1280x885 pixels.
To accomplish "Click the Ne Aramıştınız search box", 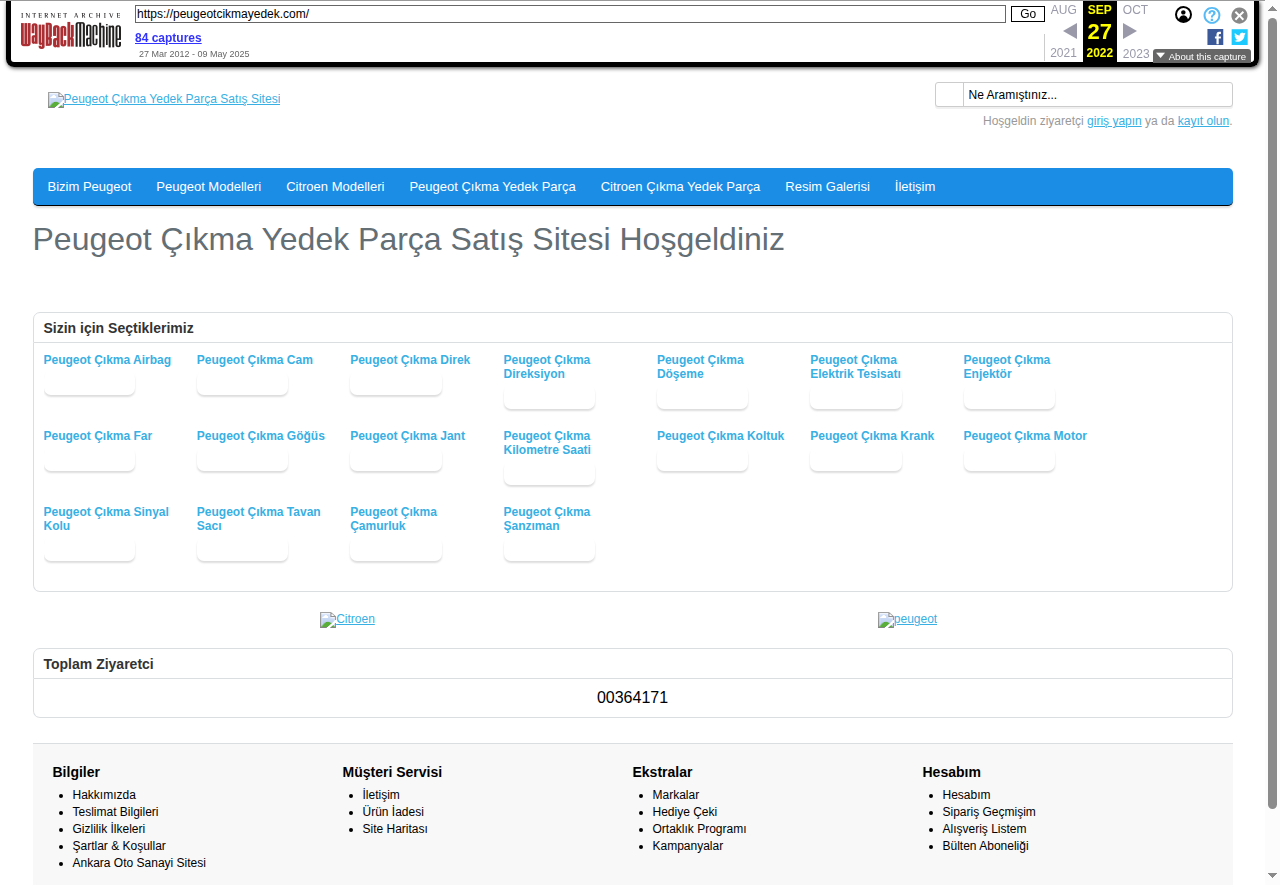I will click(1097, 95).
